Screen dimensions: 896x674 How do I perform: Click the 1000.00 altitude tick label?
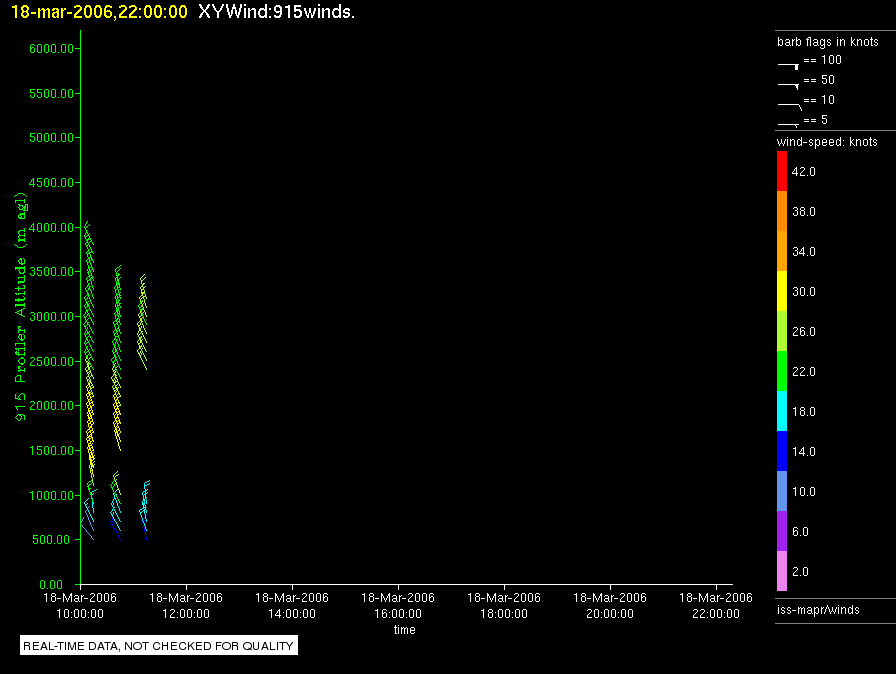click(51, 495)
